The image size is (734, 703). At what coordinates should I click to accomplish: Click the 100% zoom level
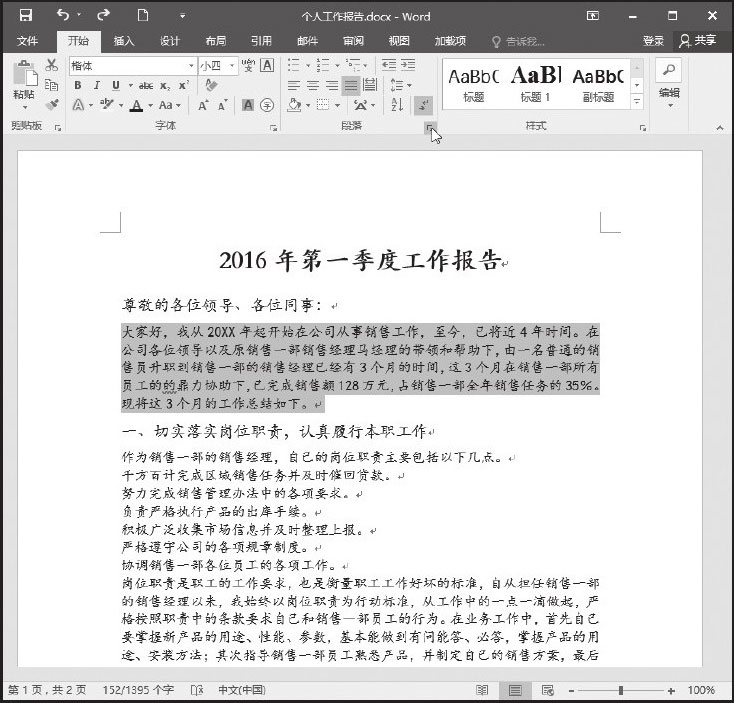coord(701,690)
